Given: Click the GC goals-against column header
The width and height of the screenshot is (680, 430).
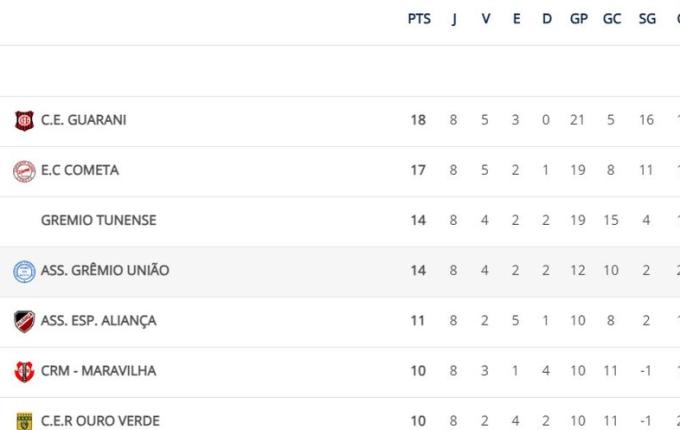Looking at the screenshot, I should click(612, 19).
